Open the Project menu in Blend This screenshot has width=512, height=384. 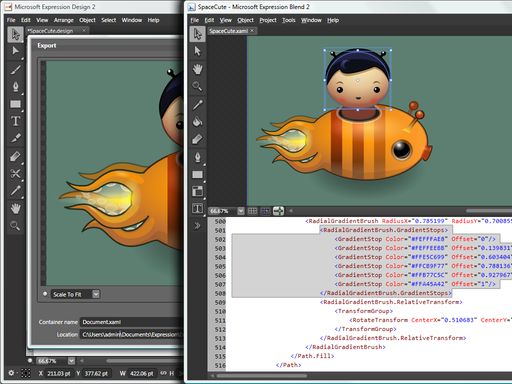(x=268, y=20)
